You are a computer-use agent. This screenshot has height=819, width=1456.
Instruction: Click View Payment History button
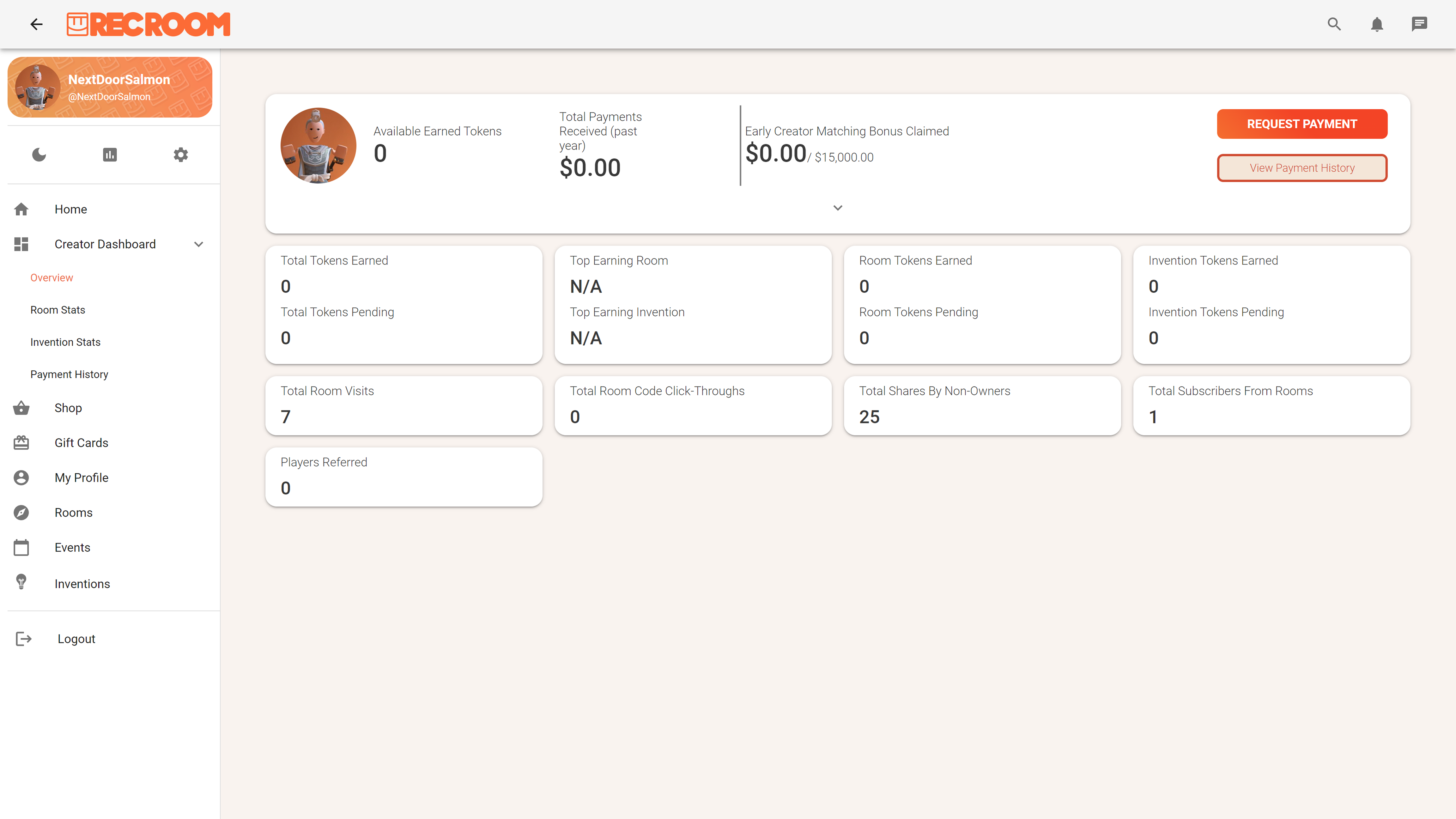(x=1302, y=168)
